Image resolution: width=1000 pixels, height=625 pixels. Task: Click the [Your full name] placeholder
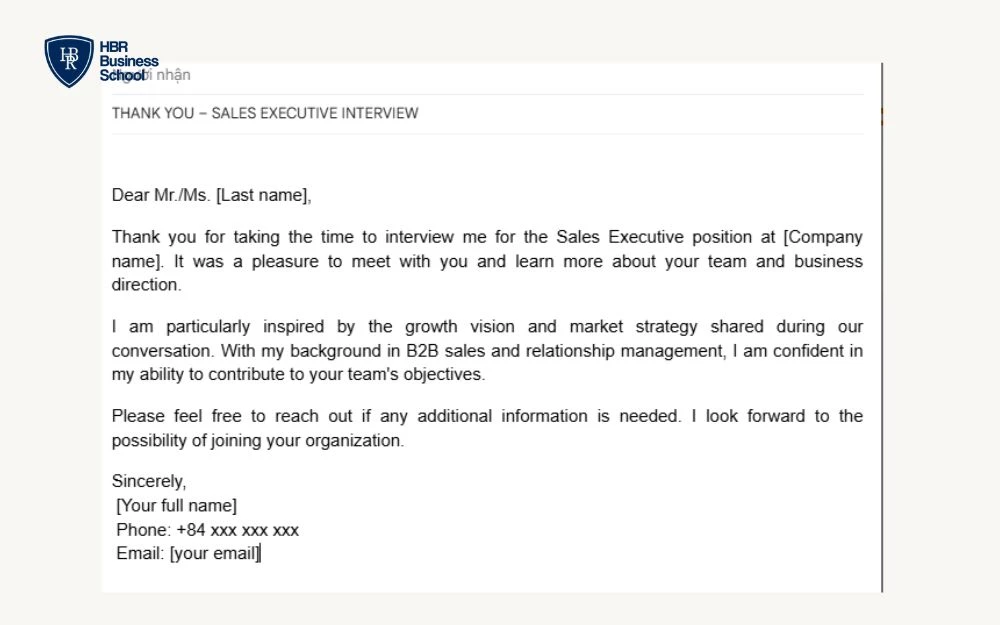176,506
